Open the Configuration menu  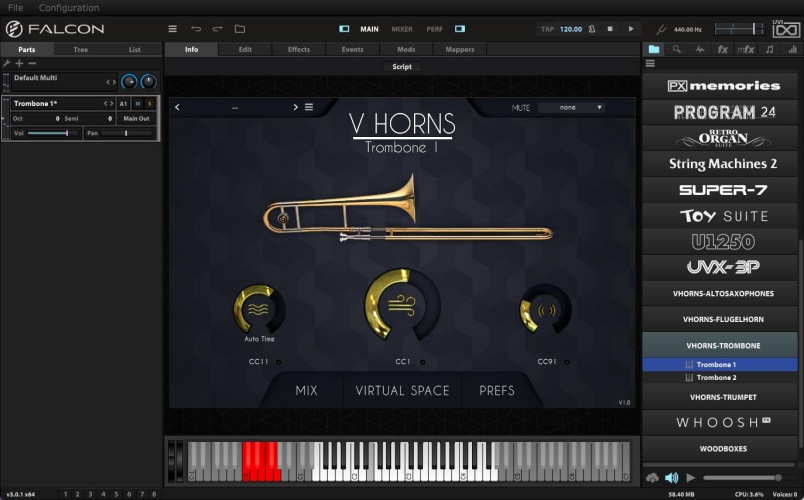[69, 8]
